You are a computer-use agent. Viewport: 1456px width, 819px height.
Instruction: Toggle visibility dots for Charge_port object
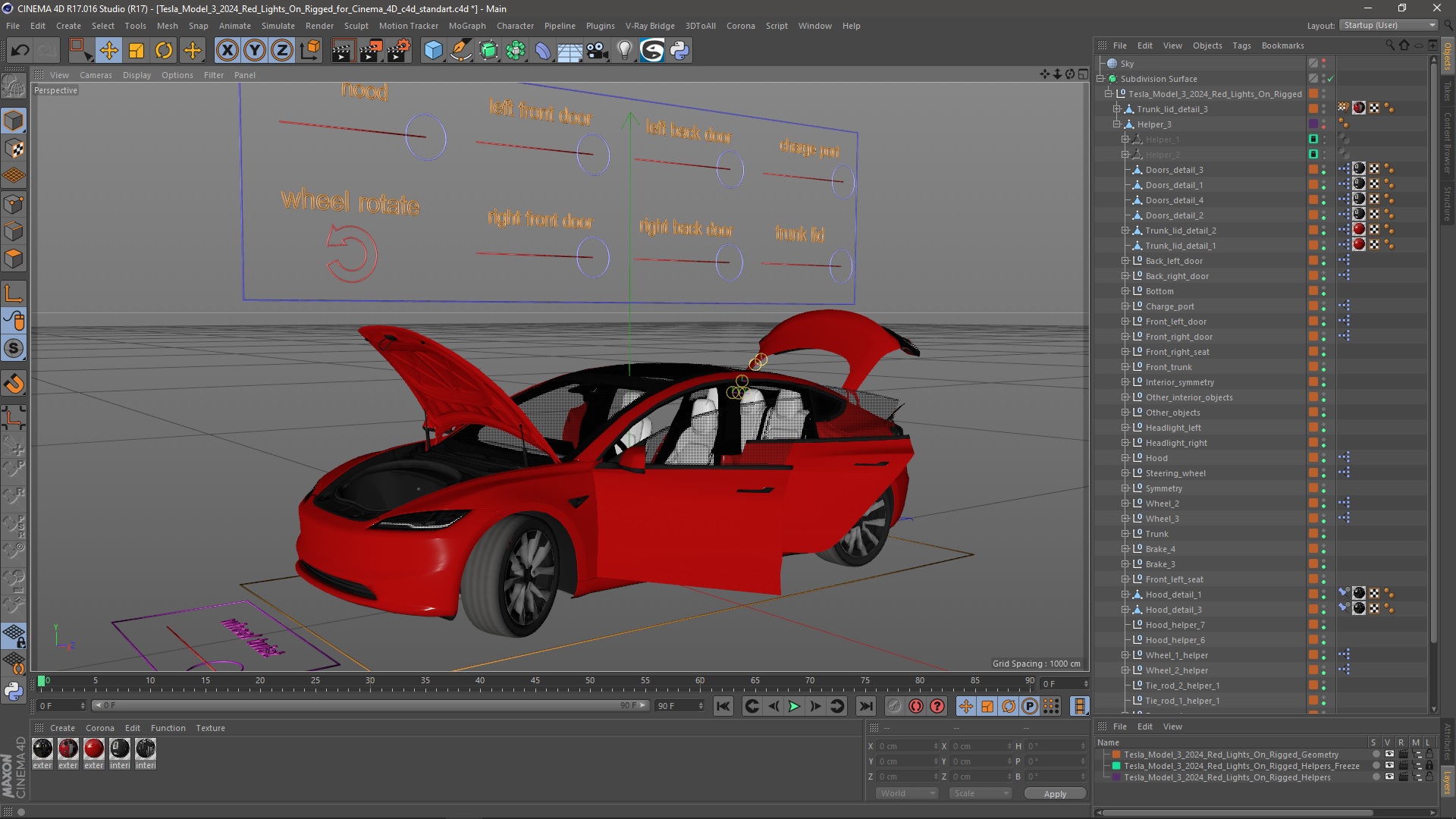click(x=1324, y=306)
